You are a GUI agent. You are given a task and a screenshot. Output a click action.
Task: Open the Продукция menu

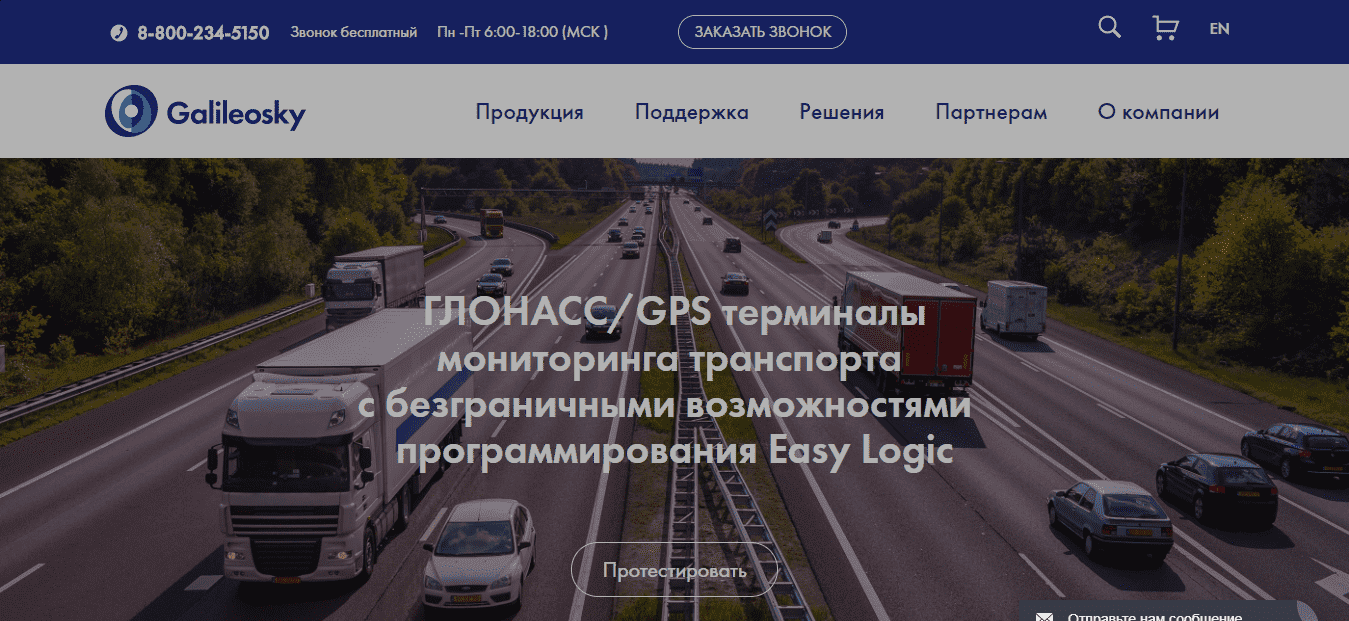click(529, 112)
